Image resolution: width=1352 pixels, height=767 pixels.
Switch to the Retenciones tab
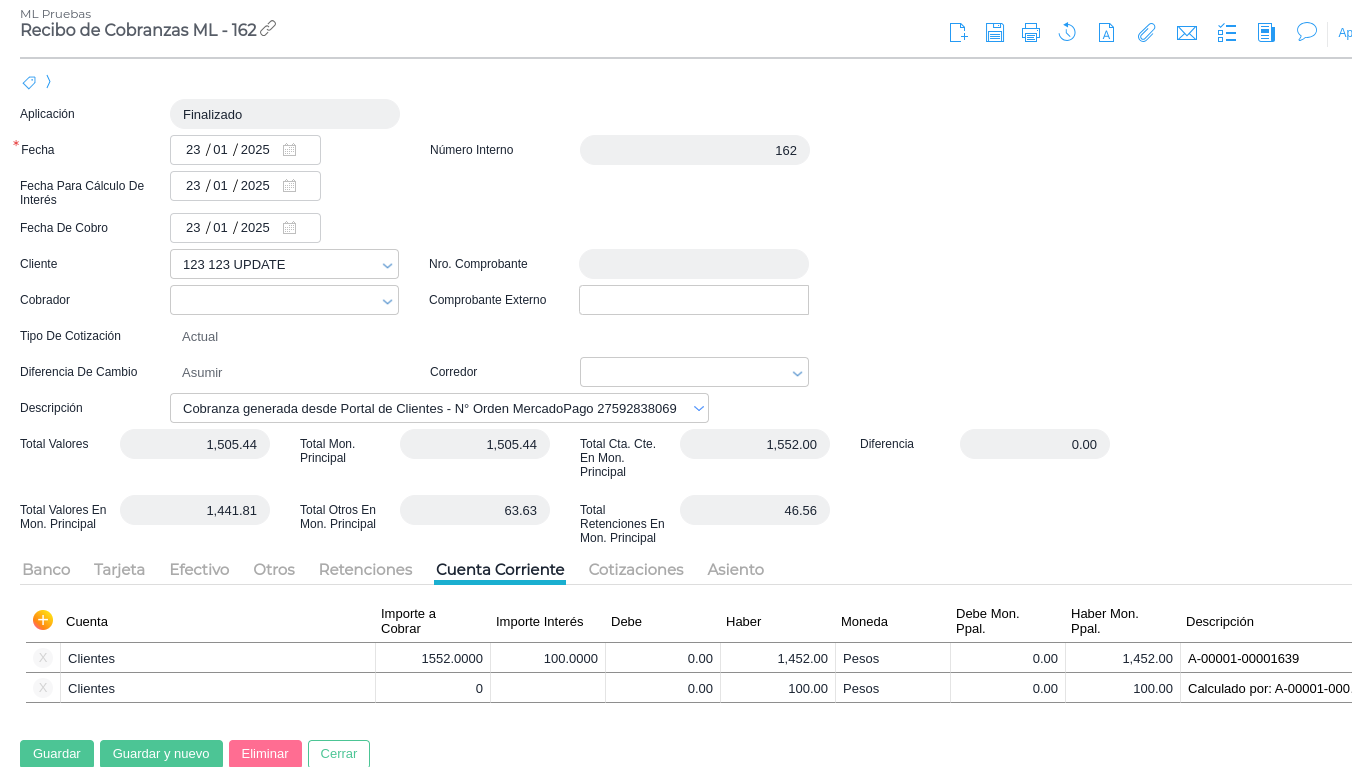click(365, 569)
